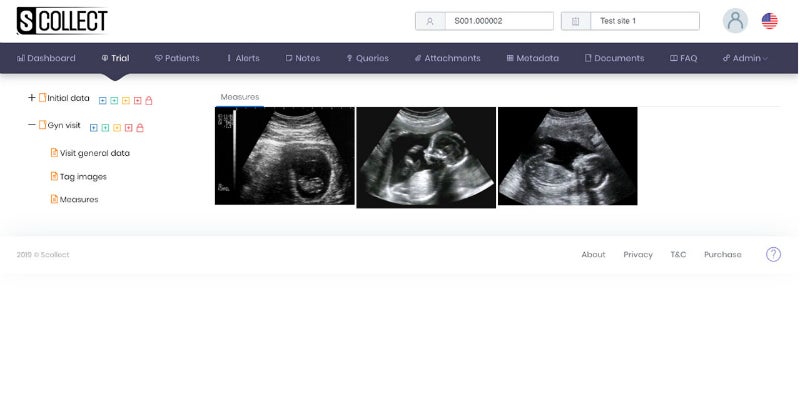Image resolution: width=800 pixels, height=418 pixels.
Task: Click the help question mark icon
Action: pos(773,254)
